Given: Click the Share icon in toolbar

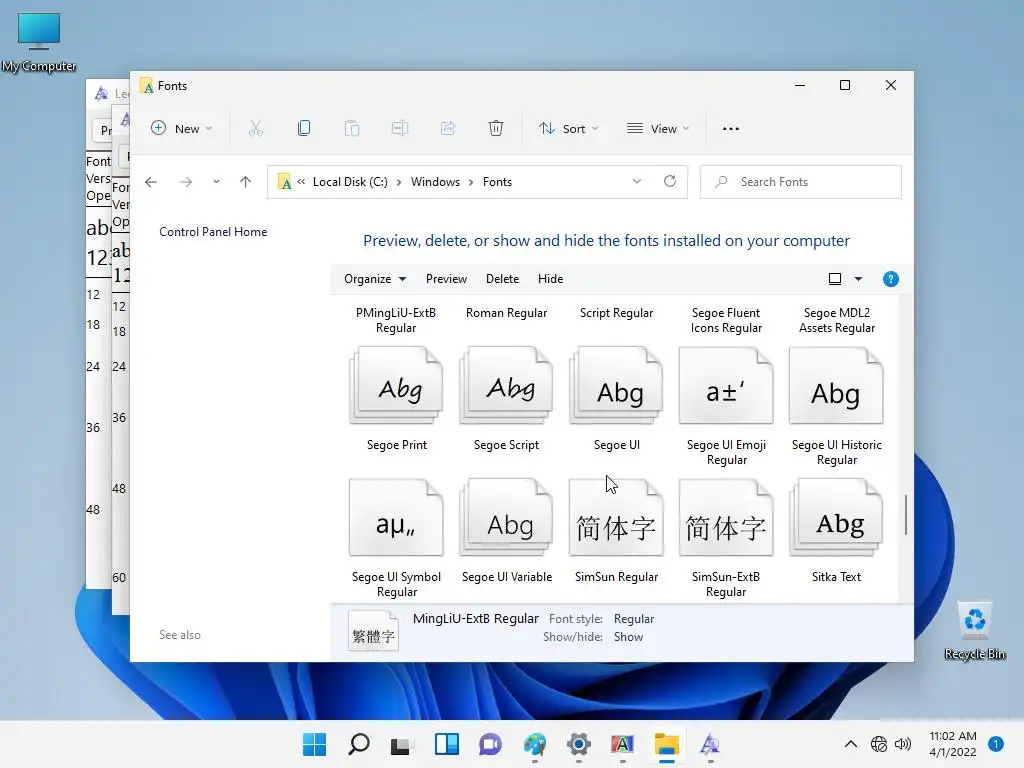Looking at the screenshot, I should [448, 129].
